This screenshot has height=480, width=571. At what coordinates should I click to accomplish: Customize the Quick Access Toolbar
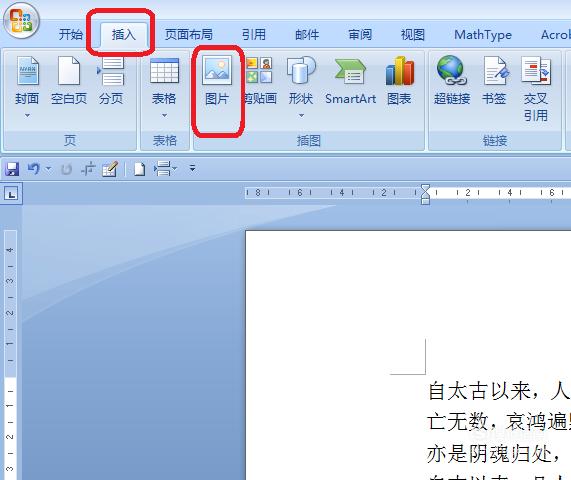click(192, 168)
